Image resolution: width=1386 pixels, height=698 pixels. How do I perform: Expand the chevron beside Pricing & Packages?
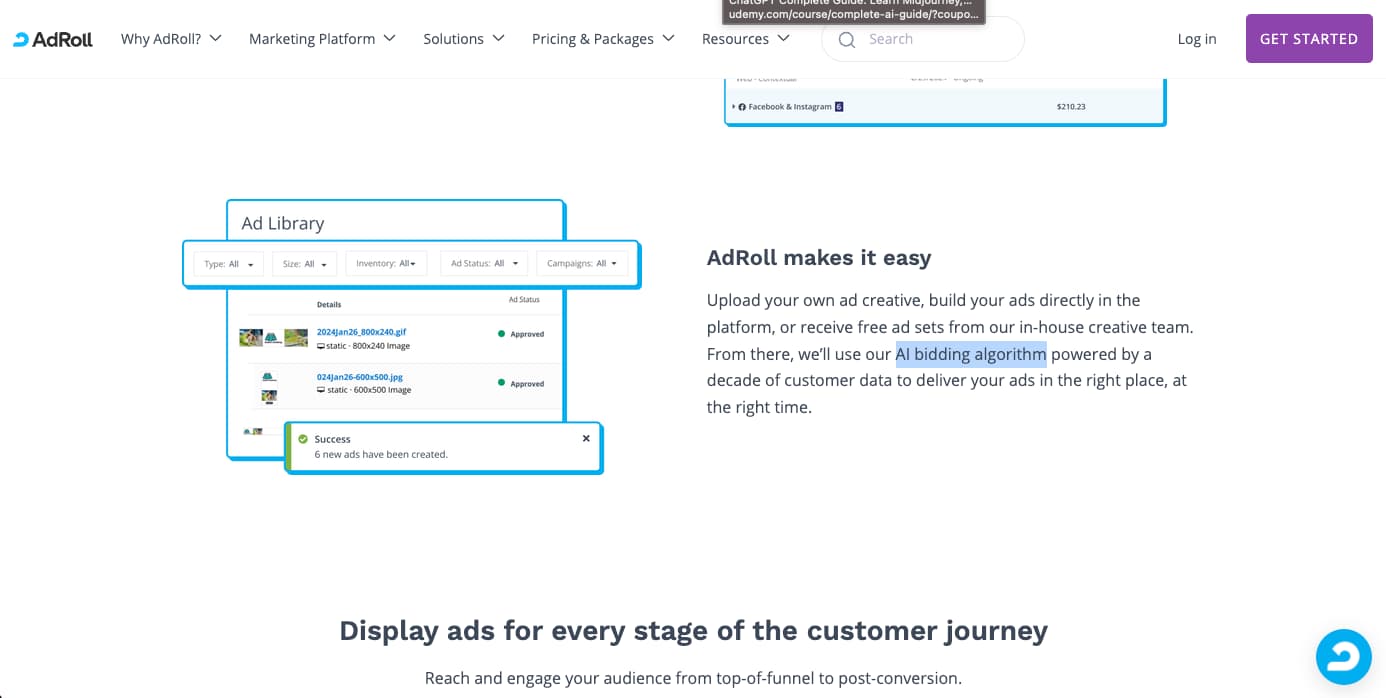click(x=668, y=38)
